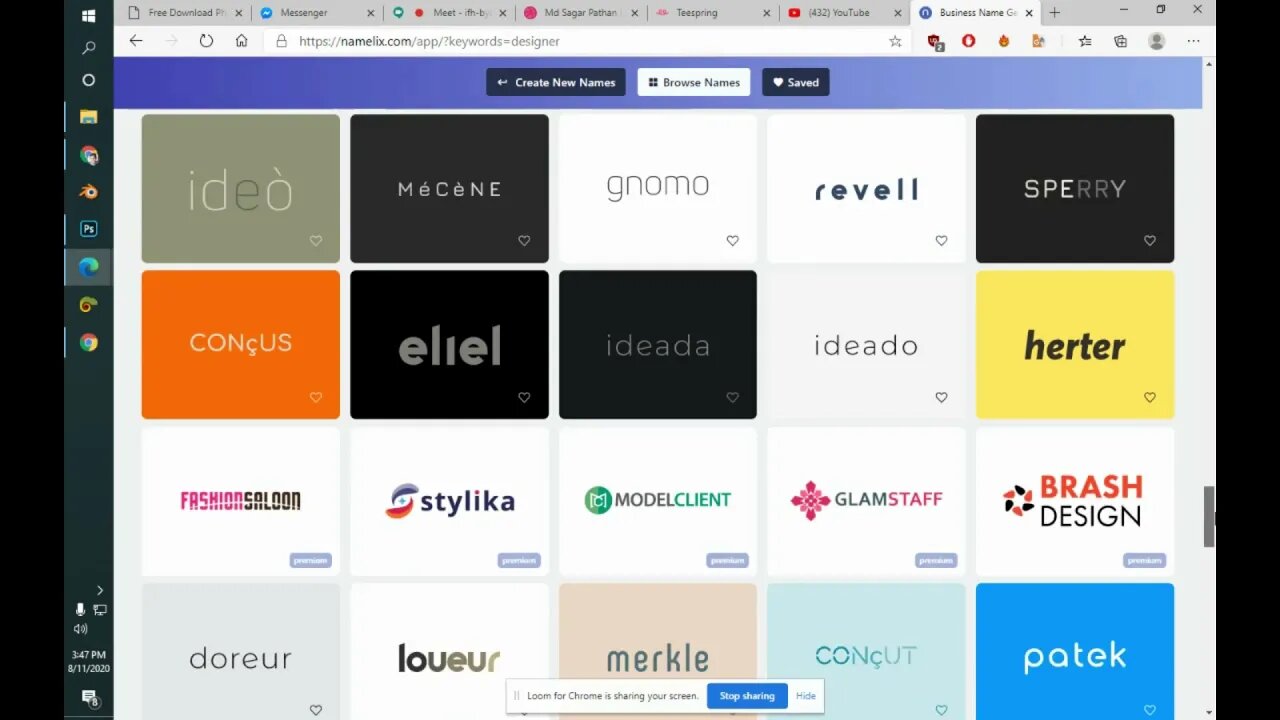Image resolution: width=1280 pixels, height=720 pixels.
Task: Open the browser settings and more menu
Action: click(1193, 41)
